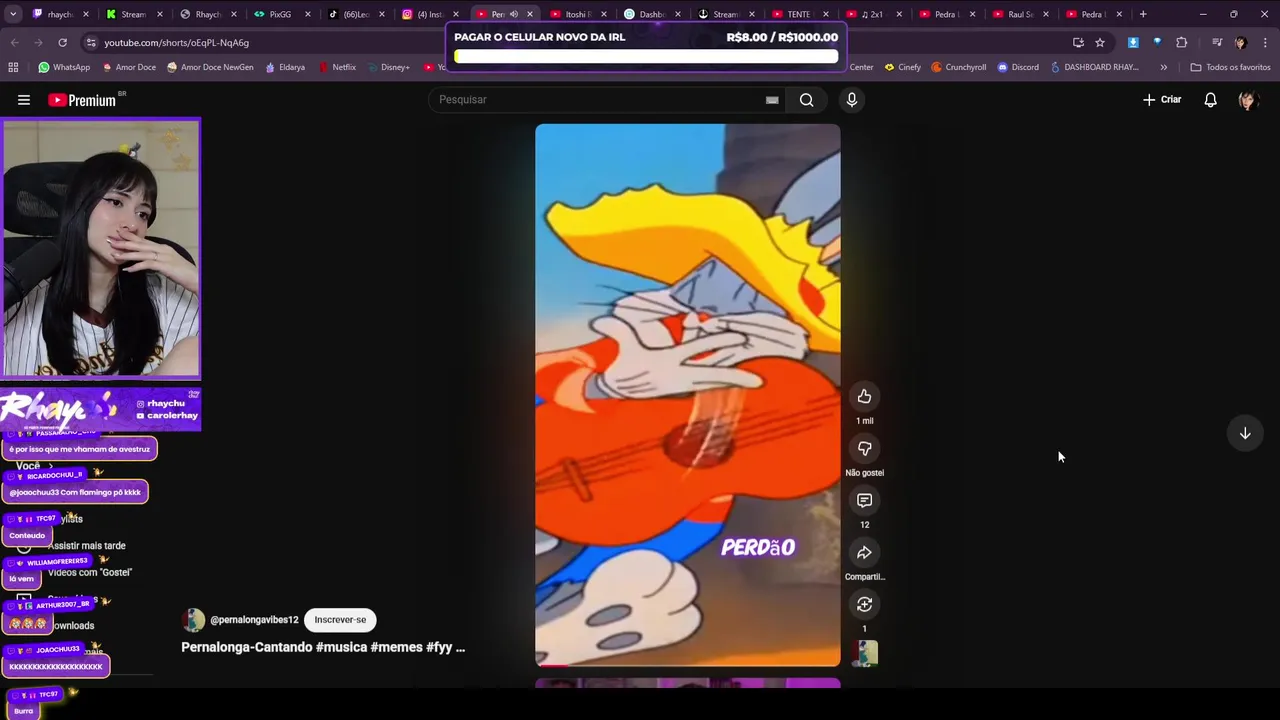This screenshot has height=720, width=1280.
Task: Go to next short with down arrow
Action: click(x=1245, y=433)
